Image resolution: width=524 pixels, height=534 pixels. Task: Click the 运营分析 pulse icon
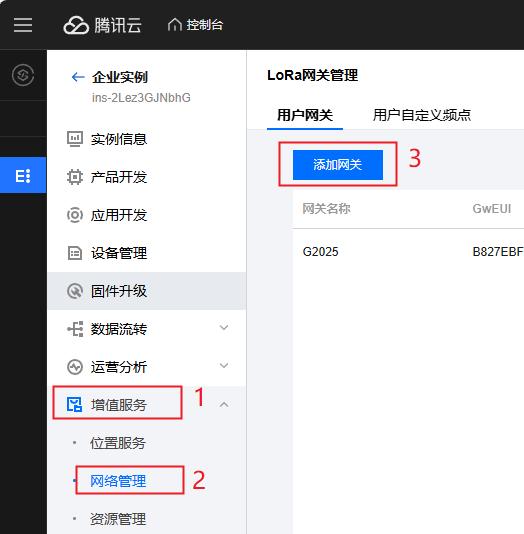coord(75,367)
